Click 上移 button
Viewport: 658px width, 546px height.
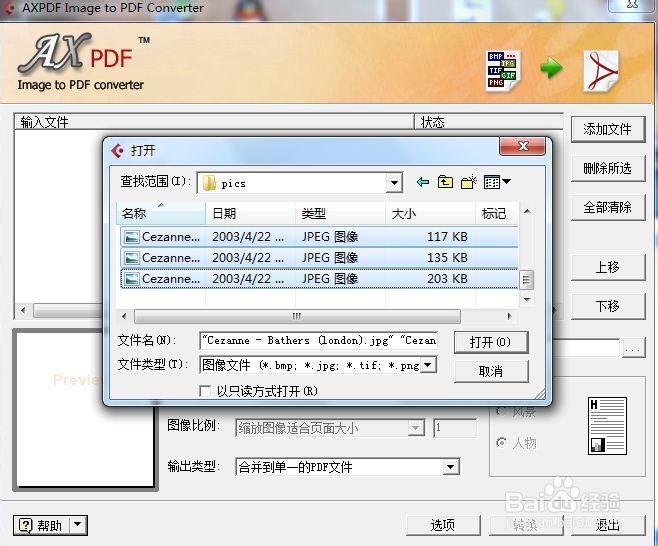(607, 267)
